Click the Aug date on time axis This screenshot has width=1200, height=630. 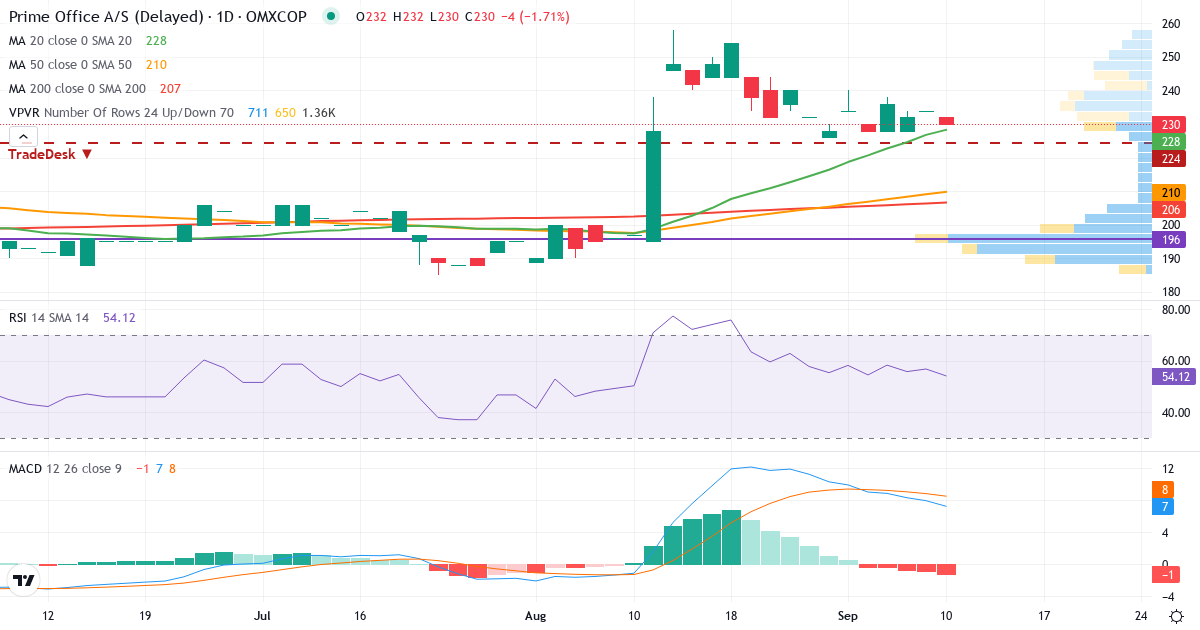(x=537, y=616)
